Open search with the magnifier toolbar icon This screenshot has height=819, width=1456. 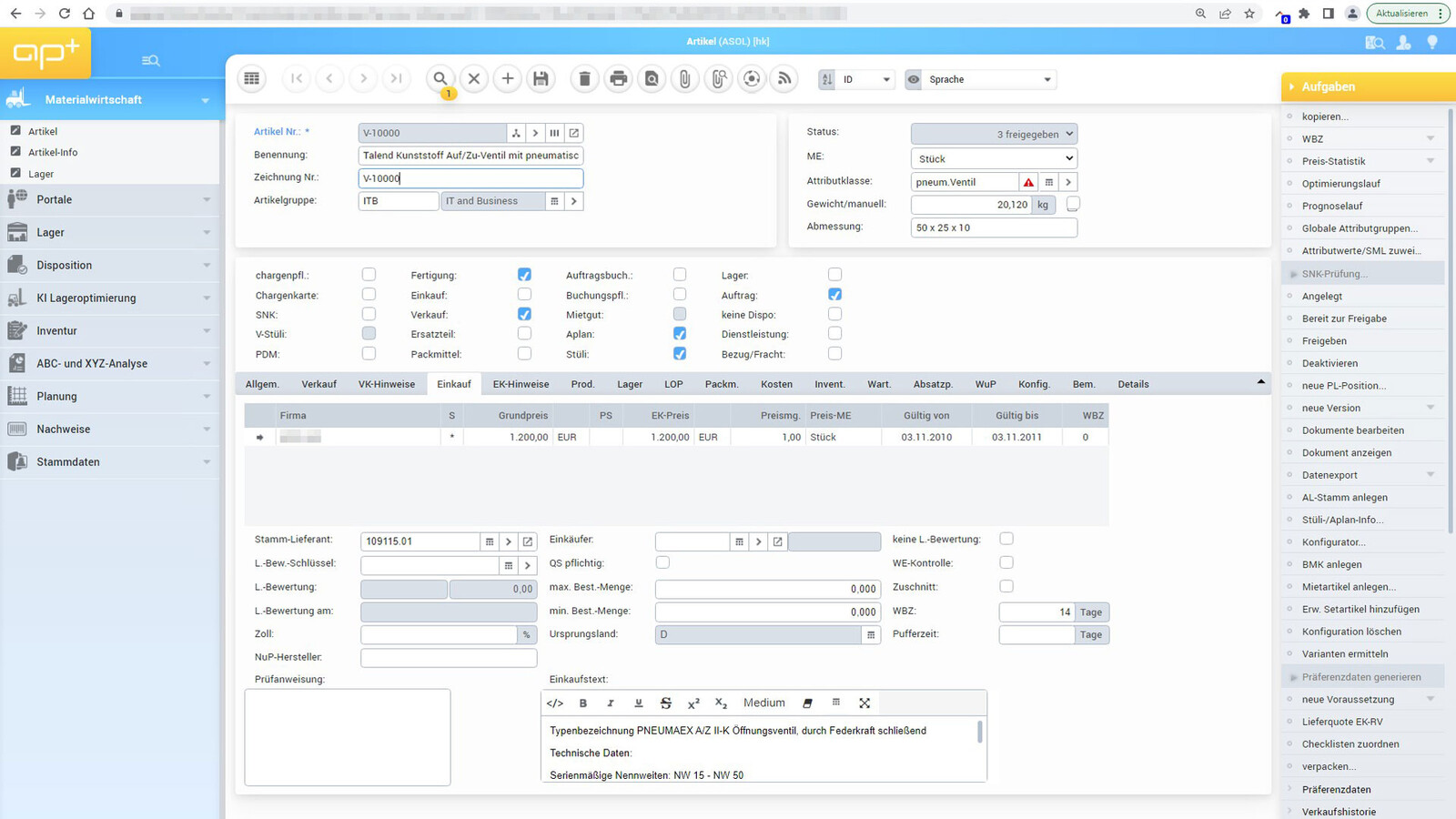pyautogui.click(x=440, y=78)
